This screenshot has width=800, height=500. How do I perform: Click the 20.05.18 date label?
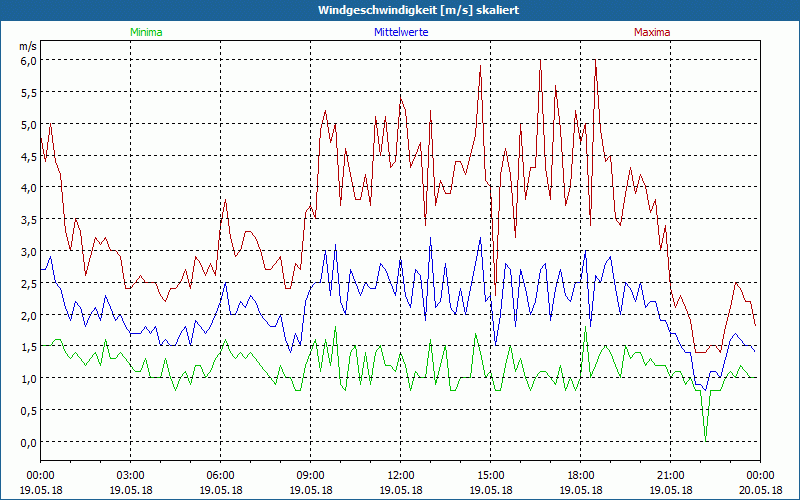point(759,490)
